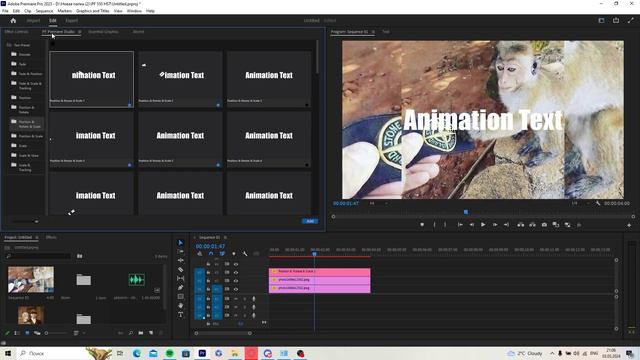Screen dimensions: 640x360
Task: Switch Project panel to list view
Action: coord(17,333)
